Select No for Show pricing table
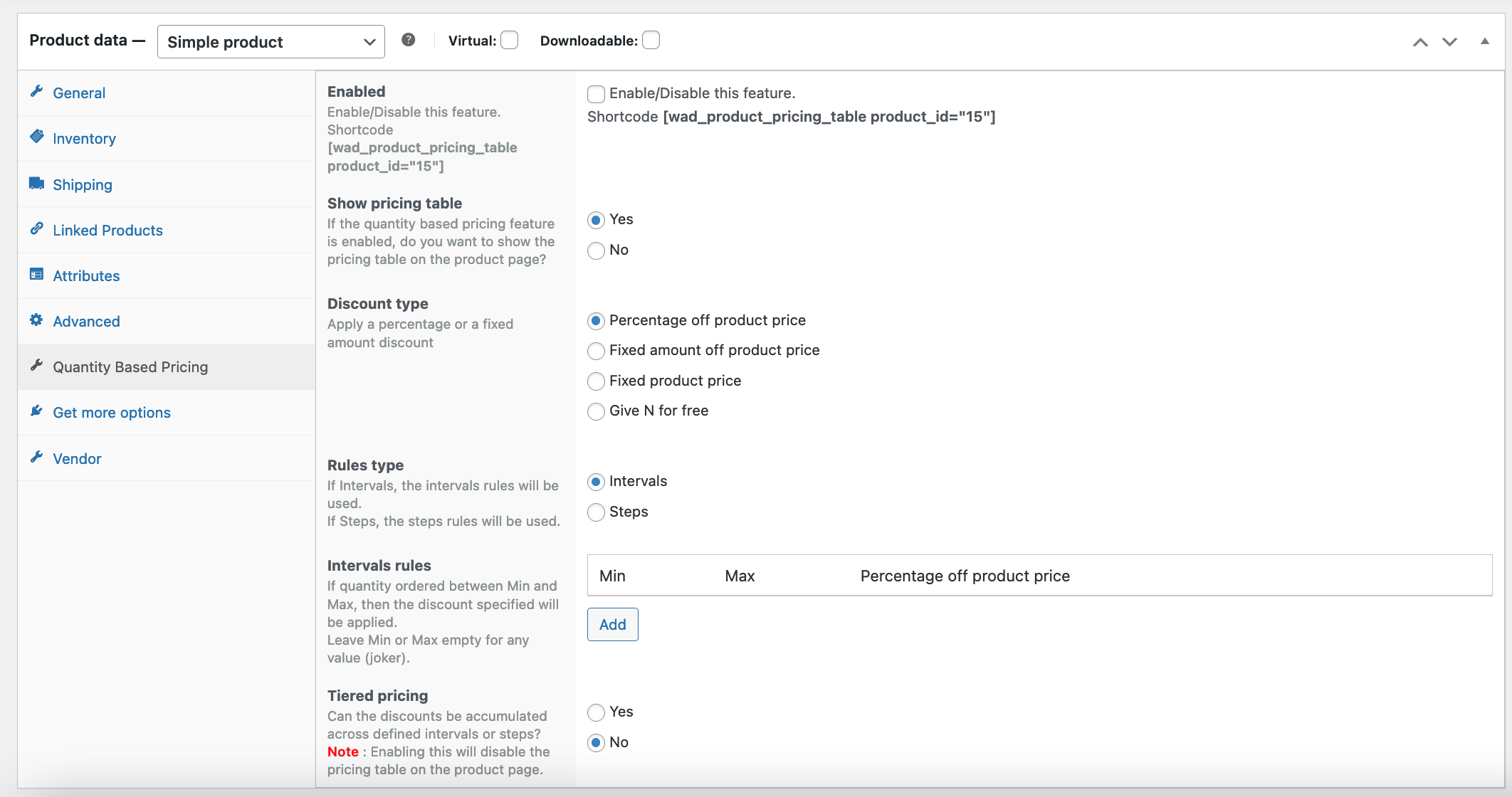This screenshot has height=797, width=1512. (596, 250)
